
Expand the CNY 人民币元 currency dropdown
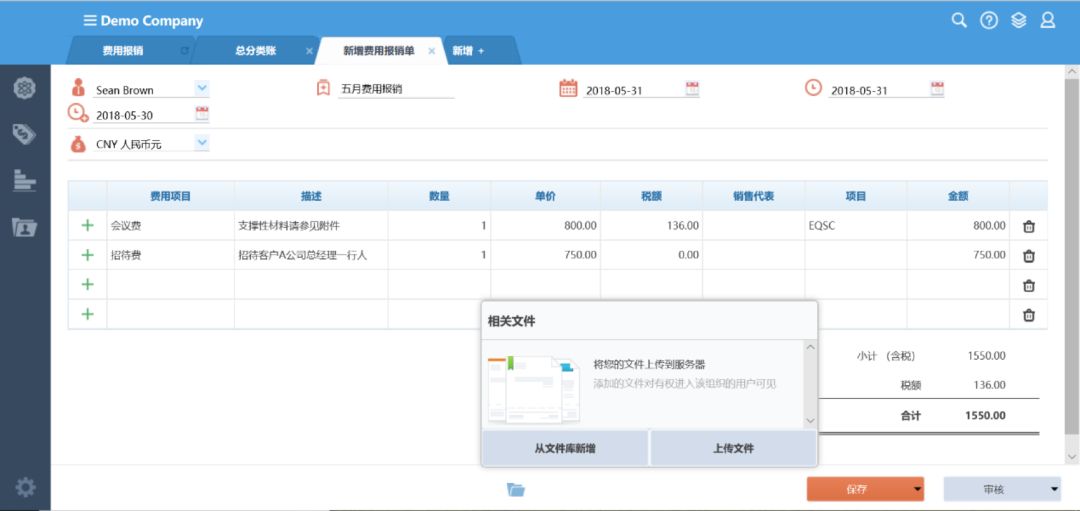201,143
